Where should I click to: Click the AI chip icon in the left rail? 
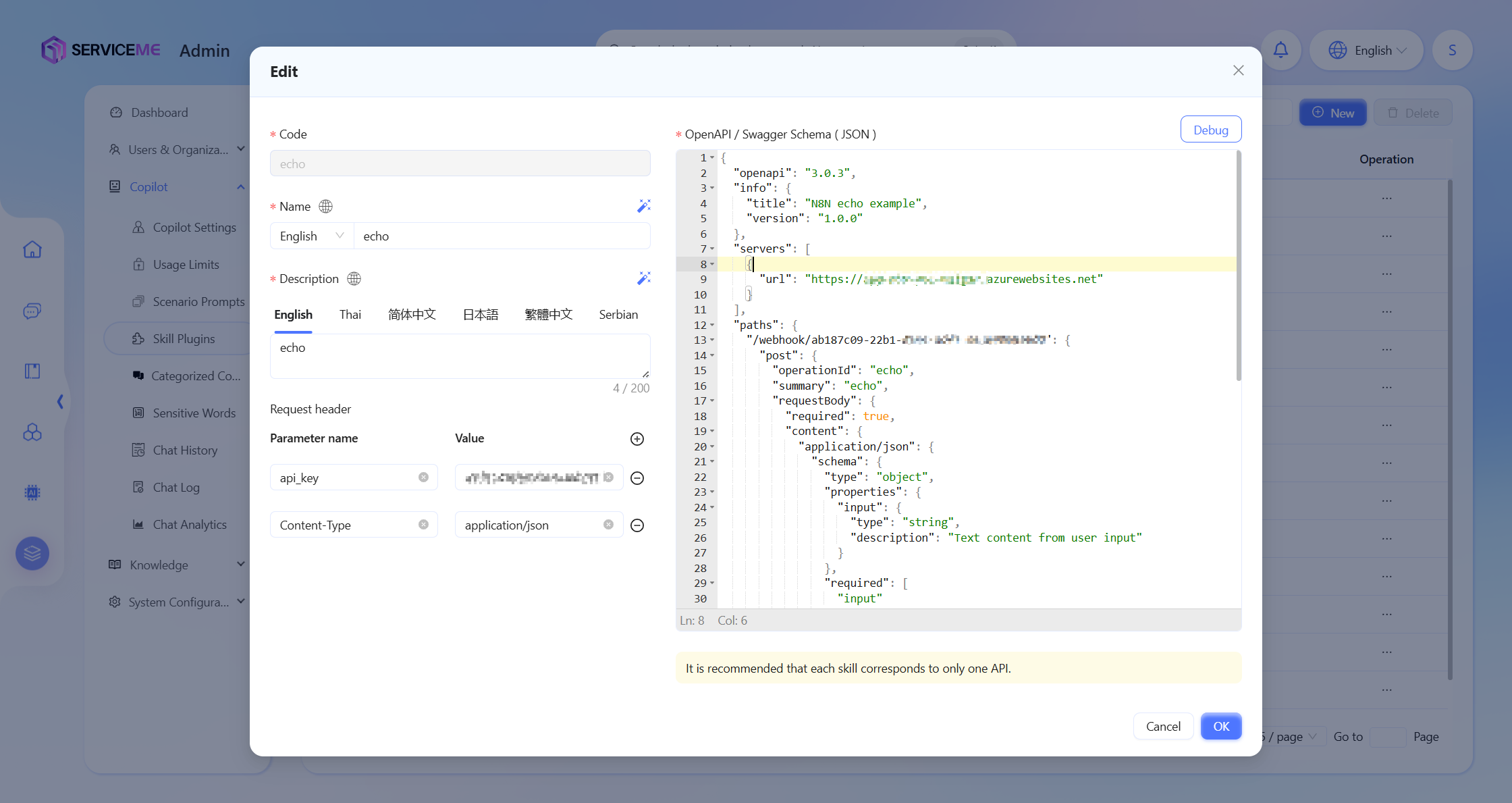[x=32, y=492]
